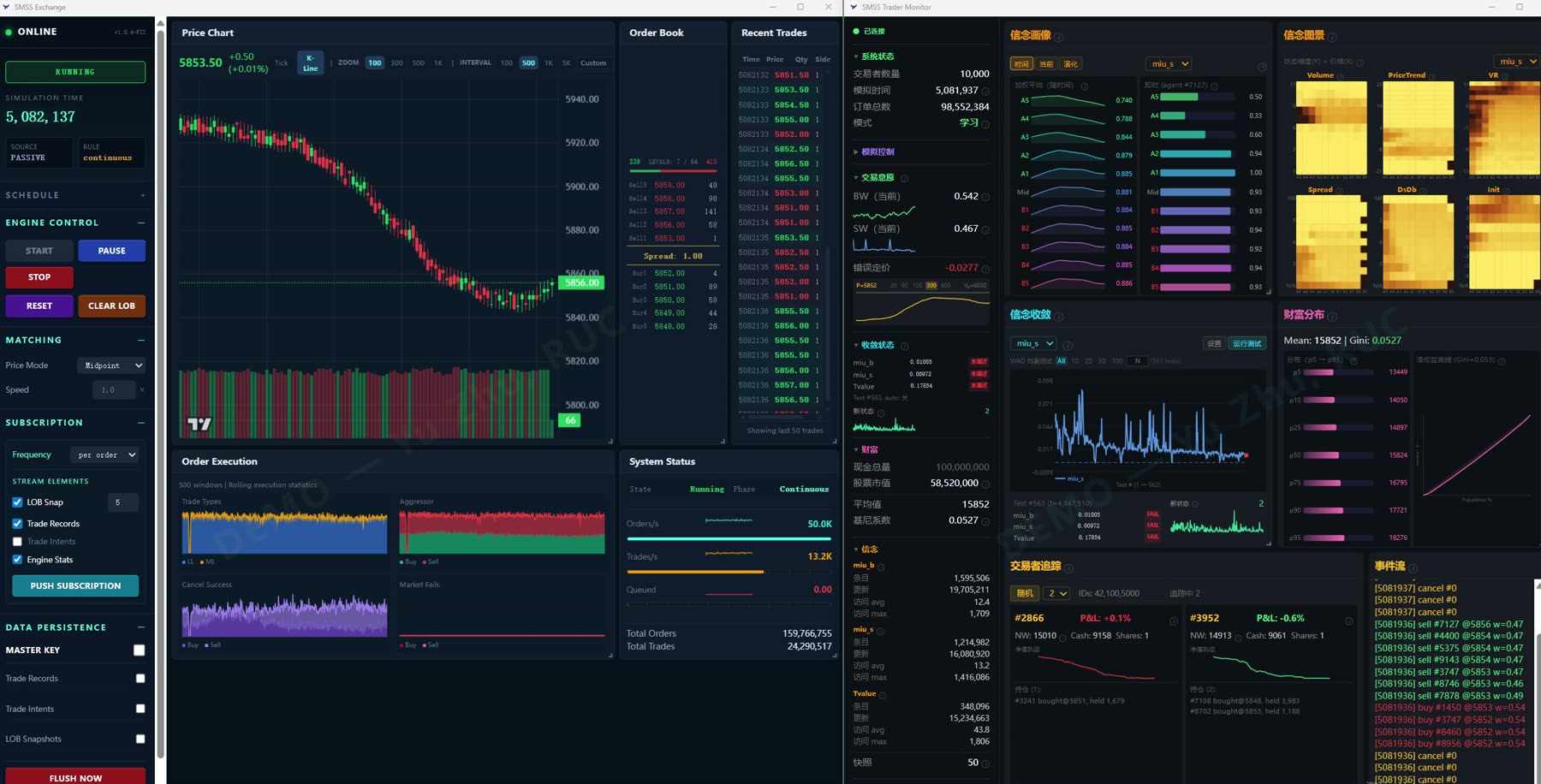Click info icon beside 信念画像 title

pos(1059,37)
